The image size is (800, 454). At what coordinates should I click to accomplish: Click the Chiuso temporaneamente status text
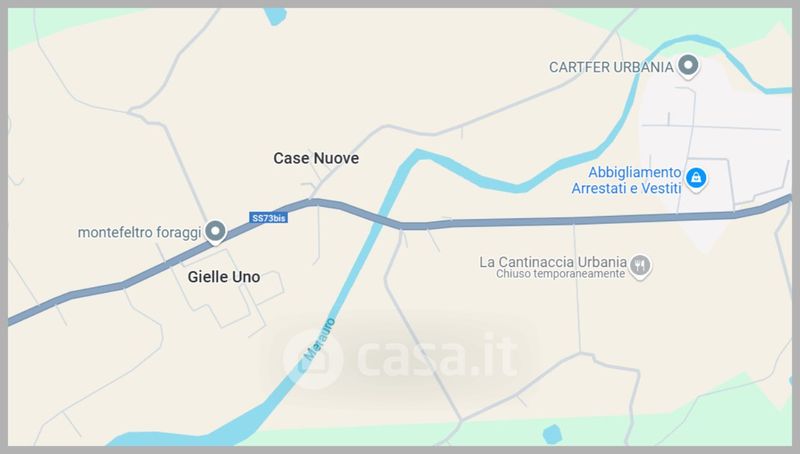click(x=560, y=274)
